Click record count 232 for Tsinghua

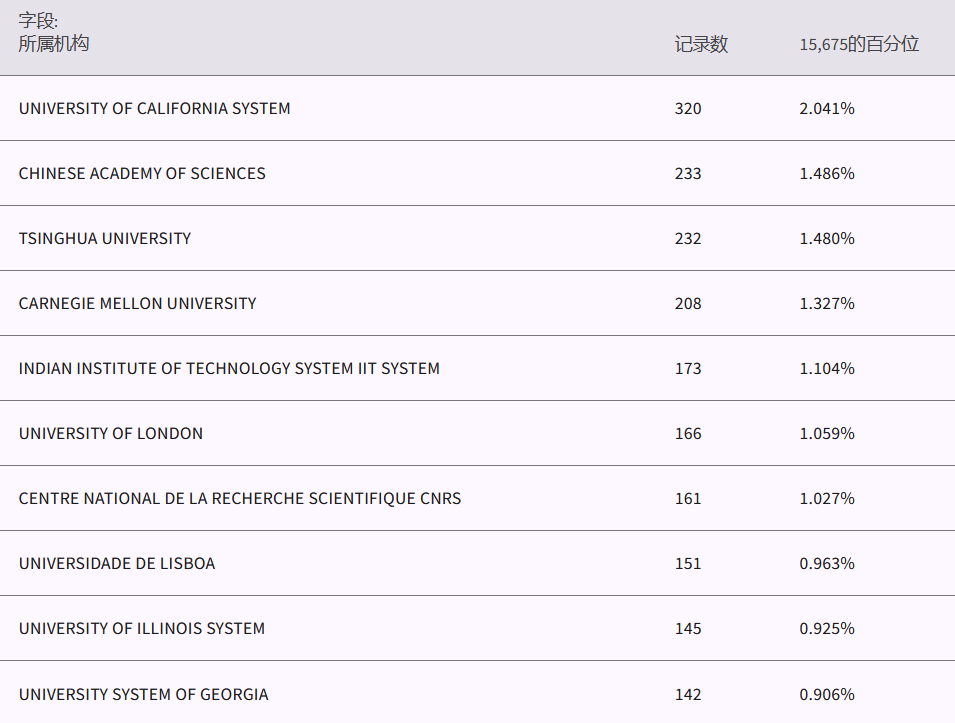click(688, 238)
